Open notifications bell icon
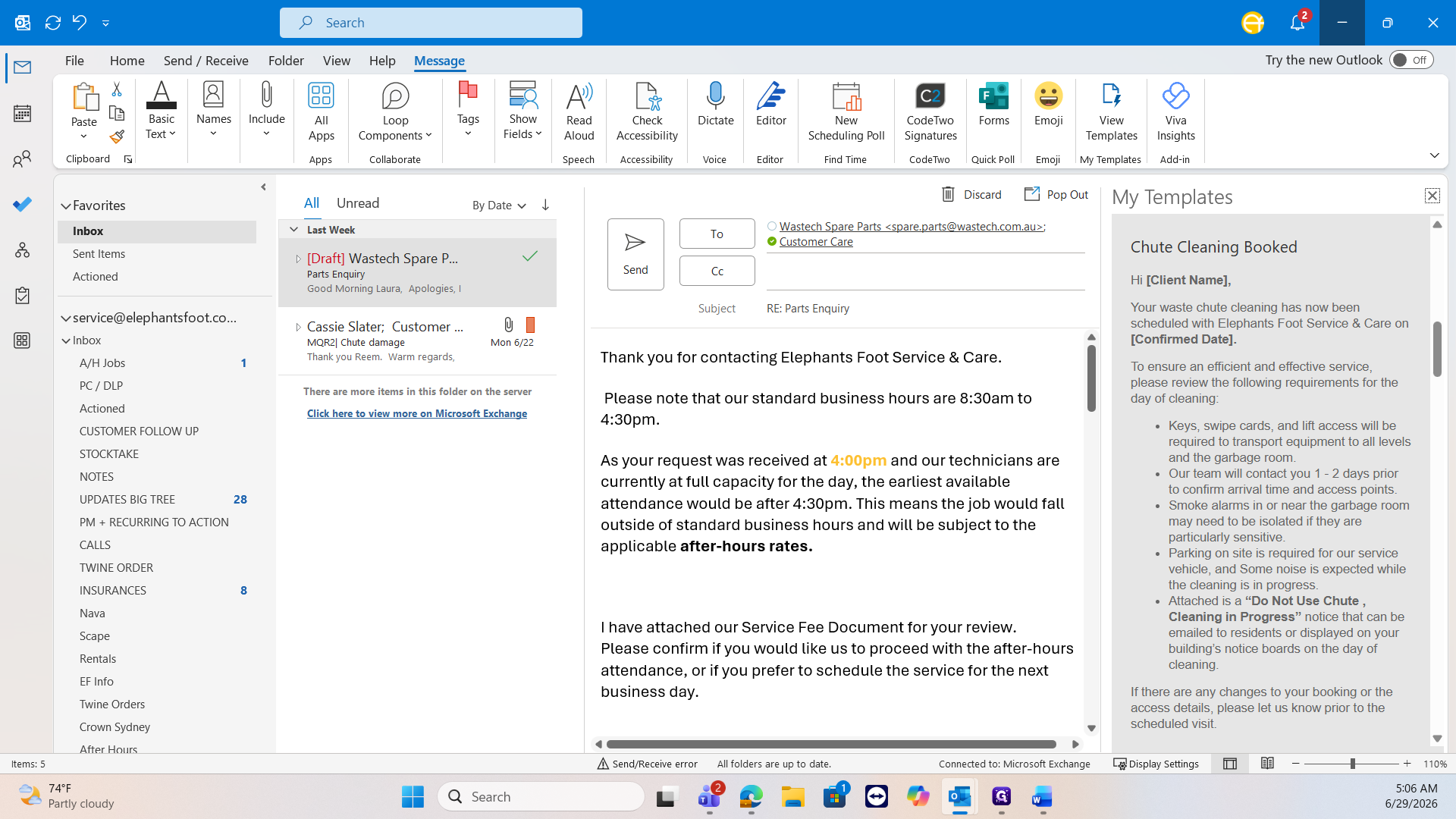 click(1298, 23)
